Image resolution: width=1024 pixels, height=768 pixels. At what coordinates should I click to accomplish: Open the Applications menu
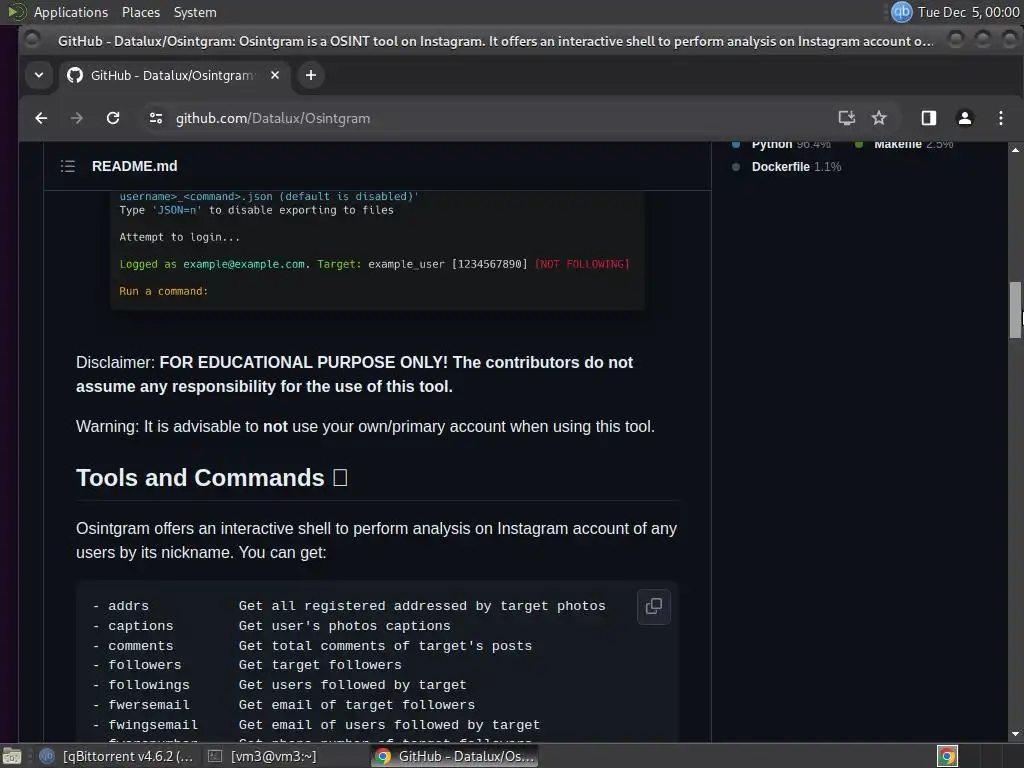click(71, 12)
